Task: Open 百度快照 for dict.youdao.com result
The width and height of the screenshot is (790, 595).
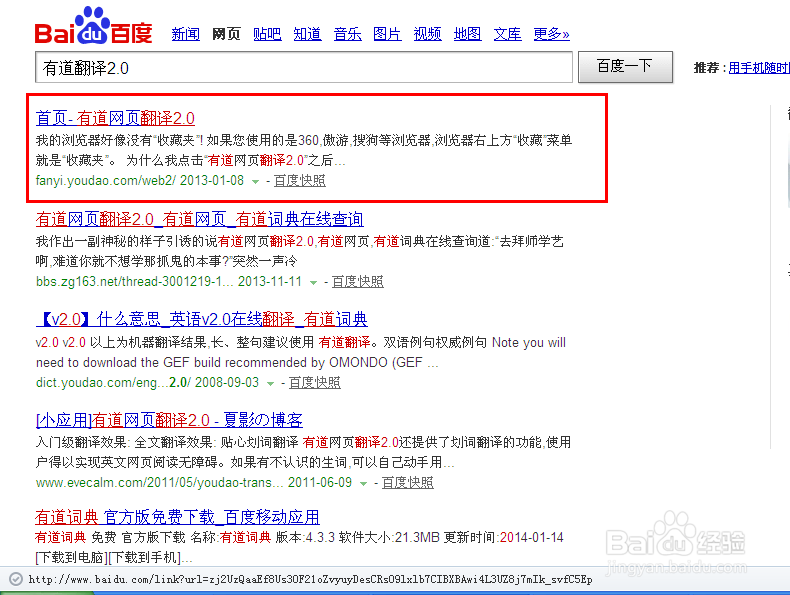Action: [x=315, y=382]
